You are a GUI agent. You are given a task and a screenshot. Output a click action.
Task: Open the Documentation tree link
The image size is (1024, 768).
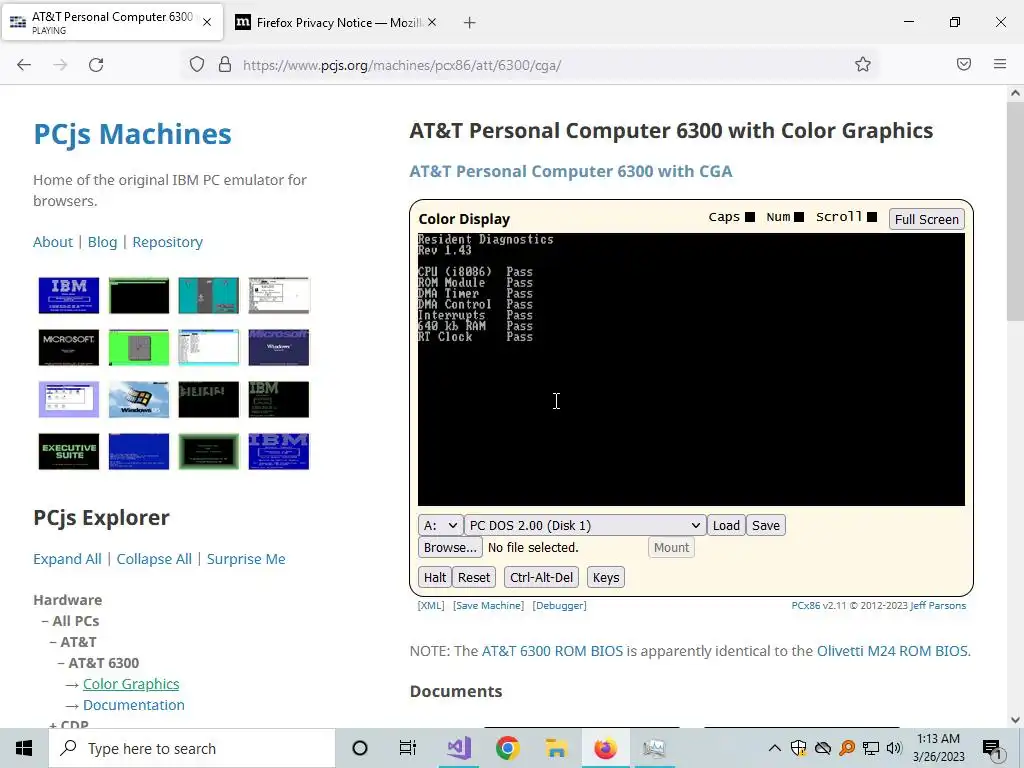pyautogui.click(x=134, y=705)
